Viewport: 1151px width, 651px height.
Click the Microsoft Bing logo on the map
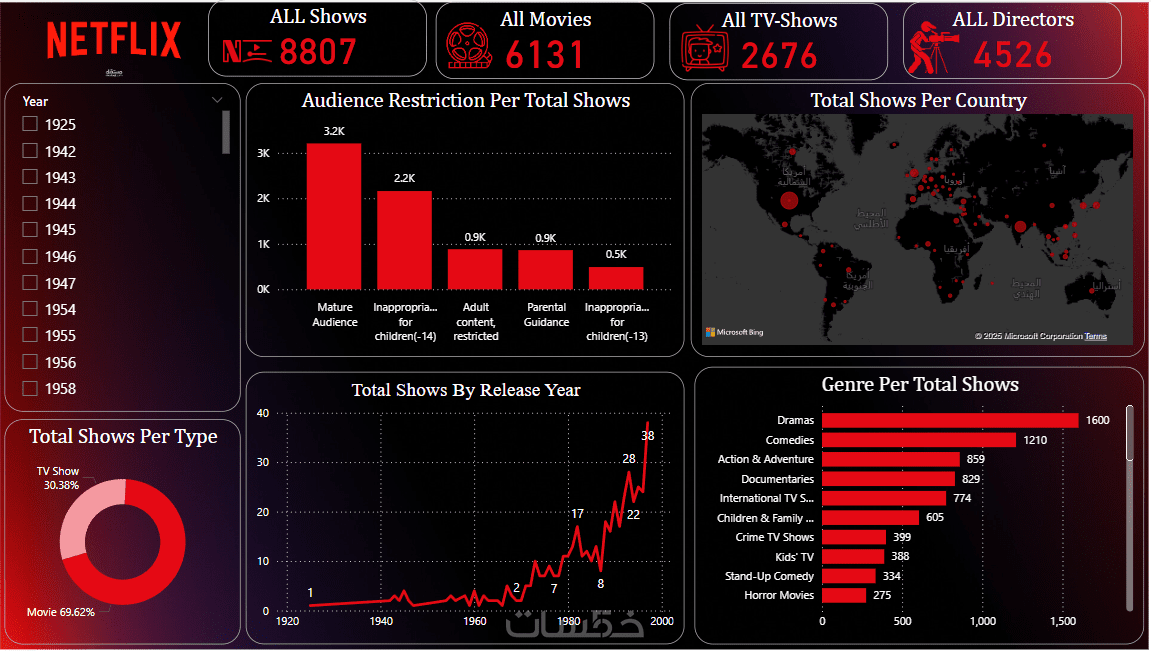pos(735,332)
